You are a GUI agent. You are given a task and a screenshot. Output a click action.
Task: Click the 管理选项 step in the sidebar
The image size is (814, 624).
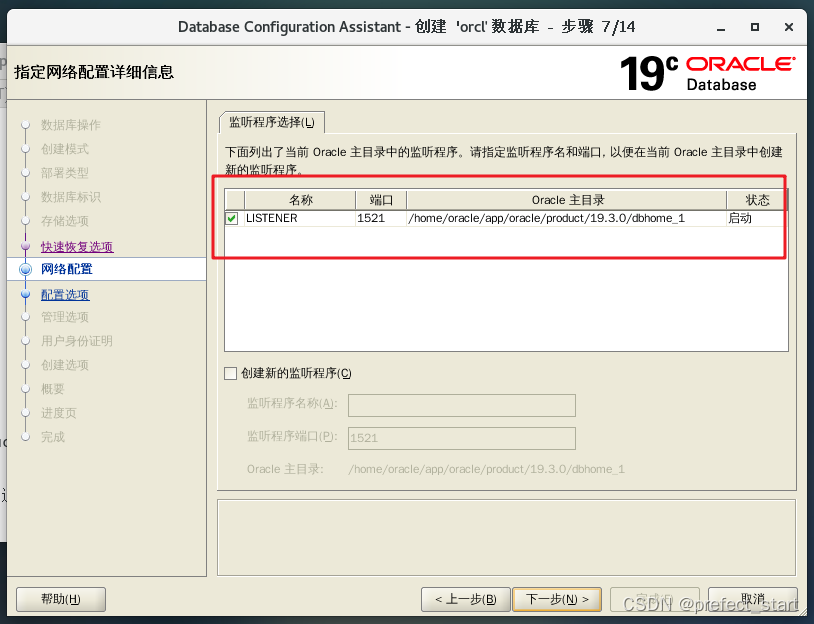pos(65,317)
